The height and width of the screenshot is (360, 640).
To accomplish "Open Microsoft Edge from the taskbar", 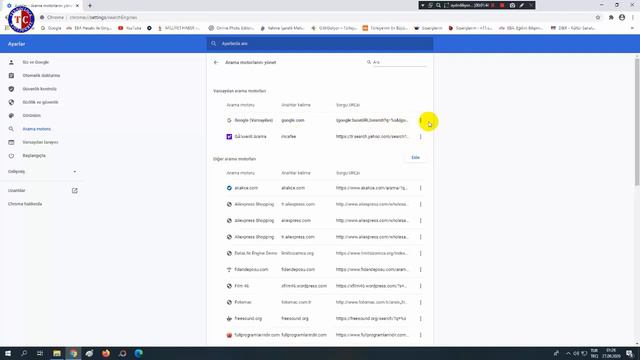I will pyautogui.click(x=139, y=353).
